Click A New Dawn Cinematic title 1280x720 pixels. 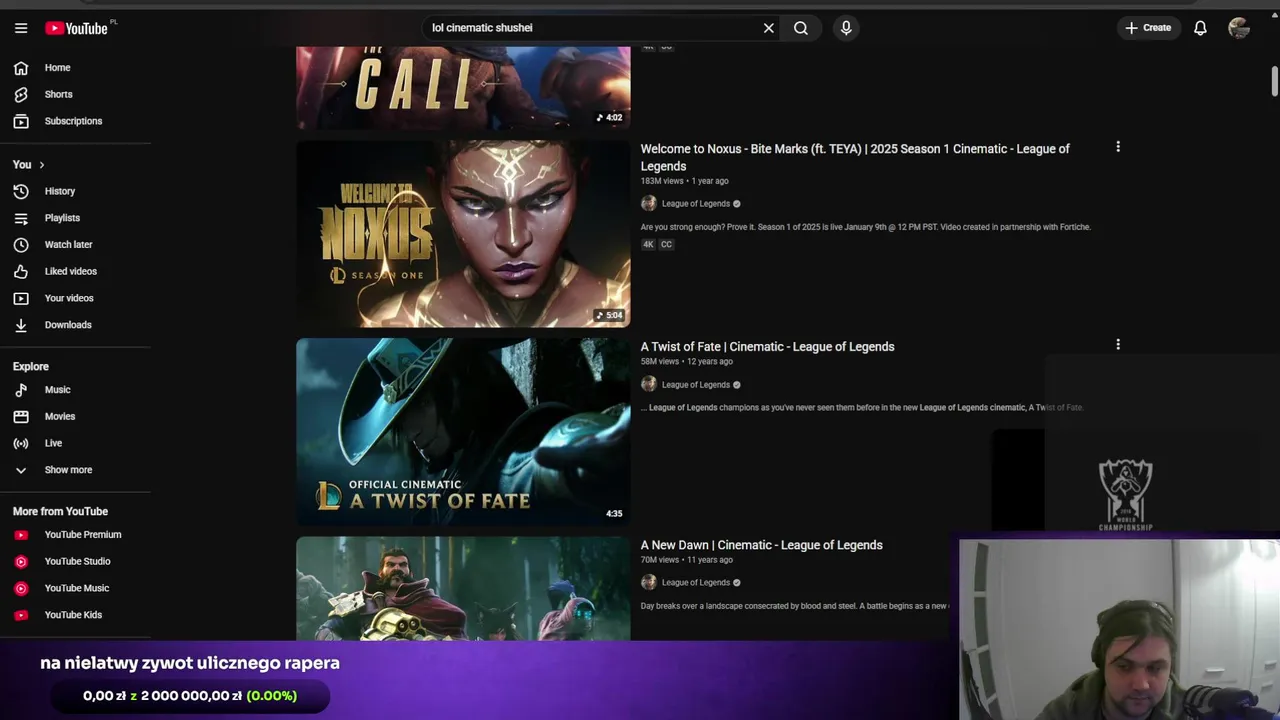point(761,545)
